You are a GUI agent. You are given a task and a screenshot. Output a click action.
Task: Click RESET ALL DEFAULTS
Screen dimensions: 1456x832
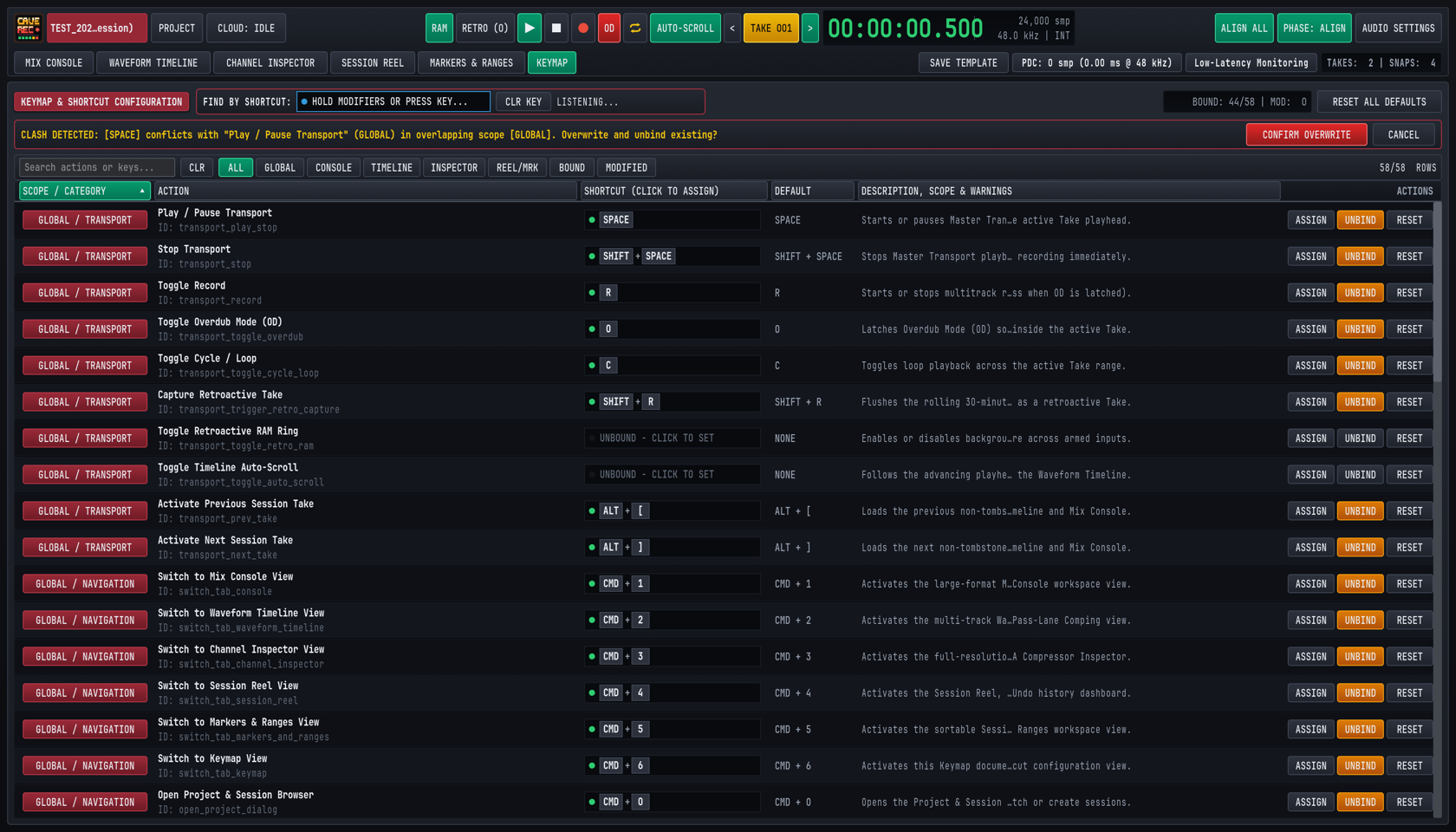(1379, 101)
